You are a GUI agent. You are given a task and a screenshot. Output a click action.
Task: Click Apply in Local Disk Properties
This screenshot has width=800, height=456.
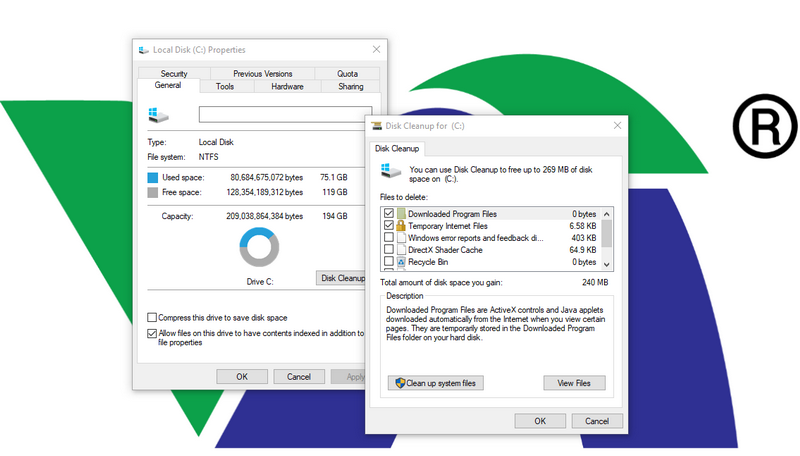point(348,376)
